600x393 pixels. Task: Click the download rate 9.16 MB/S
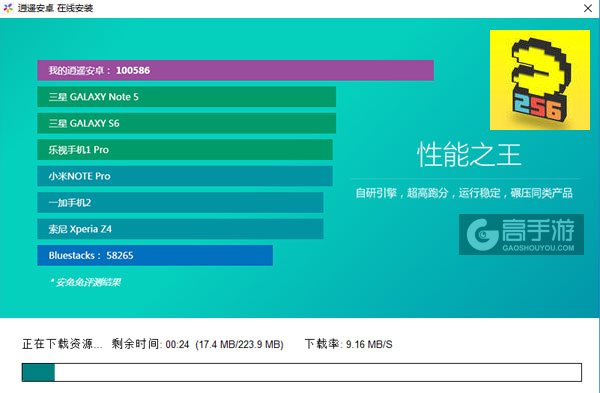[x=369, y=344]
